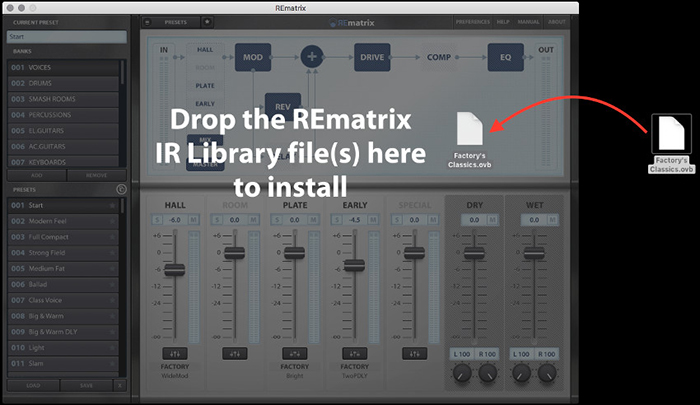The image size is (700, 405).
Task: Select preset 006 Ballad
Action: [63, 284]
